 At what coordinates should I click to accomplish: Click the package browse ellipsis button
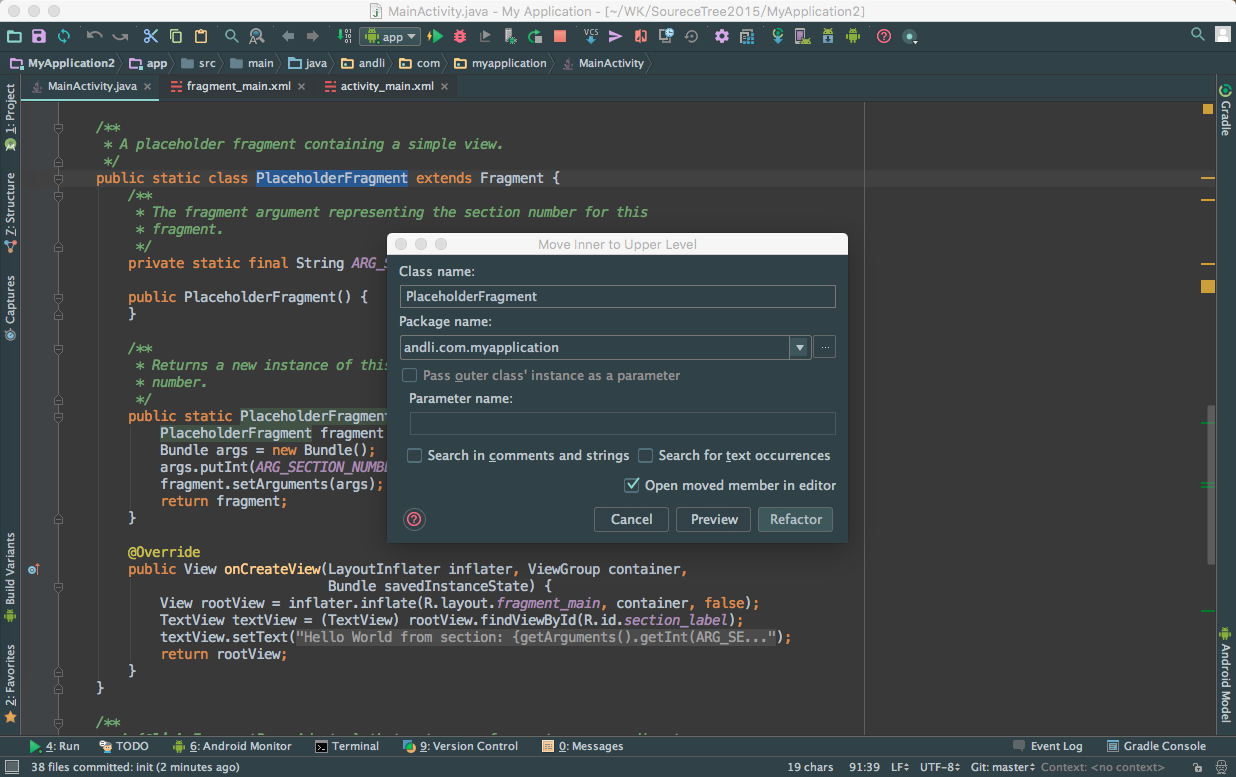pyautogui.click(x=825, y=348)
